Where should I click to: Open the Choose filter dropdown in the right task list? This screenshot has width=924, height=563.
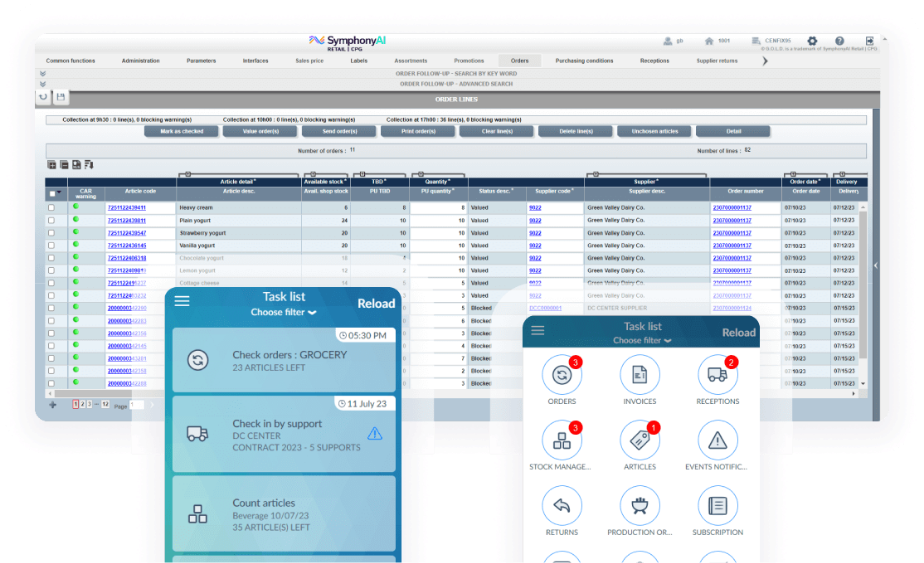[x=642, y=341]
